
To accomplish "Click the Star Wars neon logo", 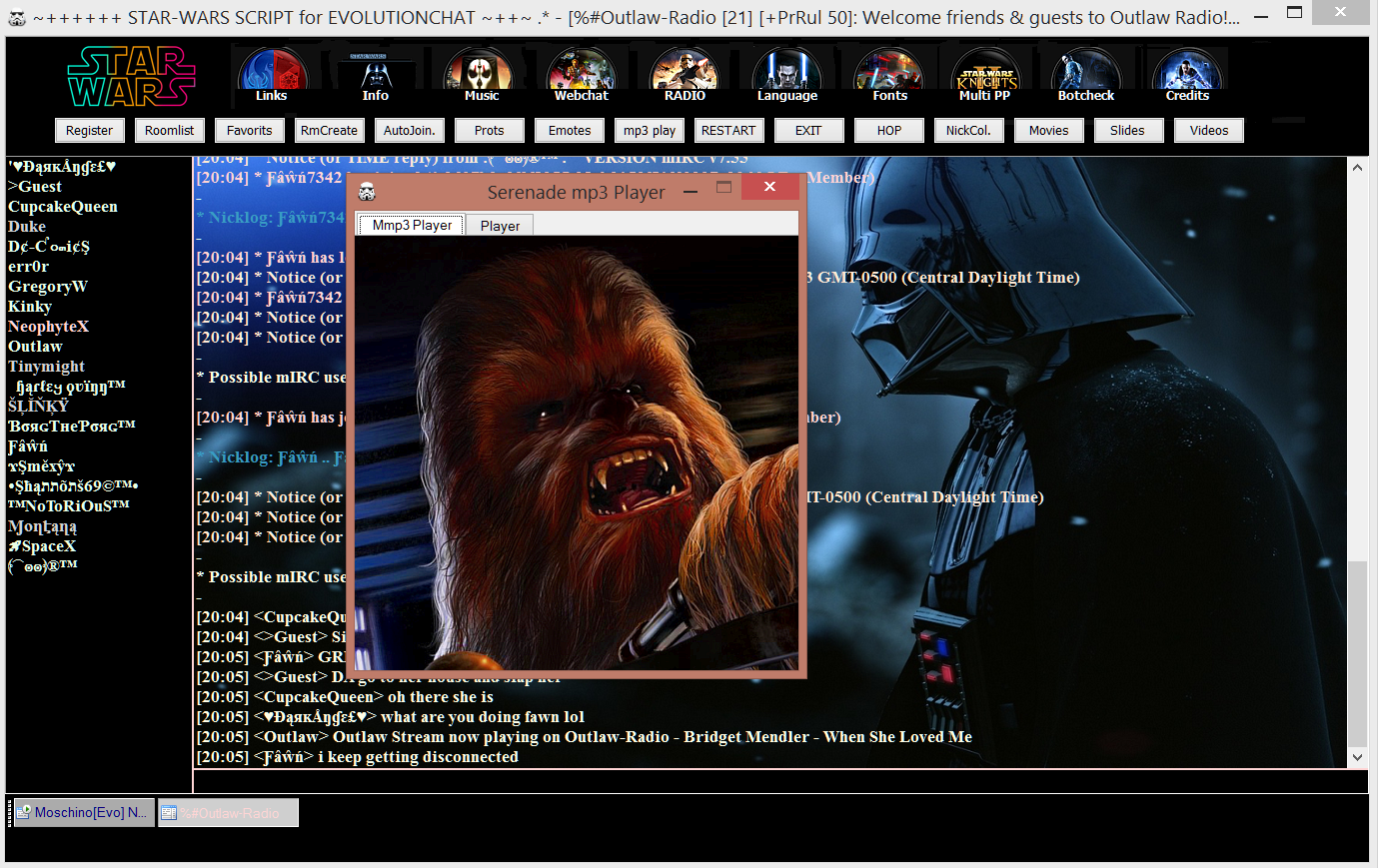I will (131, 76).
